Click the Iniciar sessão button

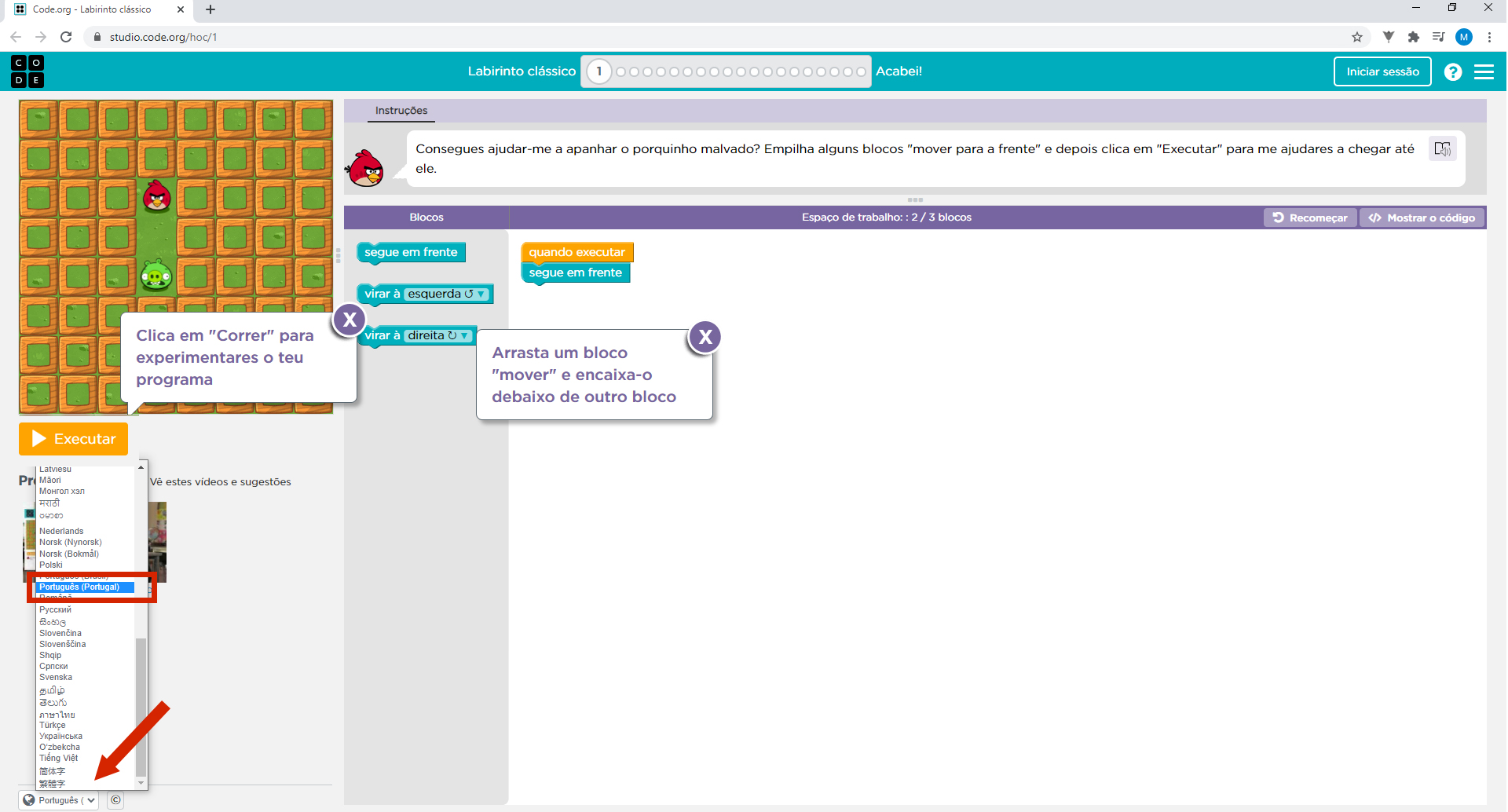pyautogui.click(x=1382, y=71)
